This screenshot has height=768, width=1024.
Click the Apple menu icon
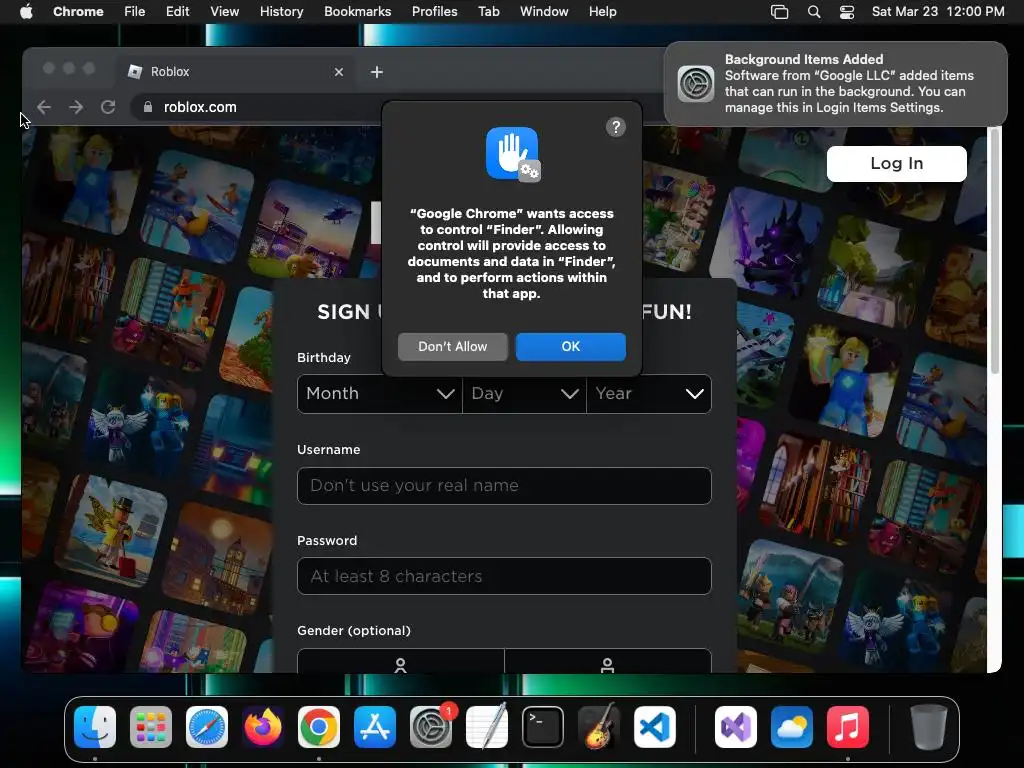click(26, 11)
